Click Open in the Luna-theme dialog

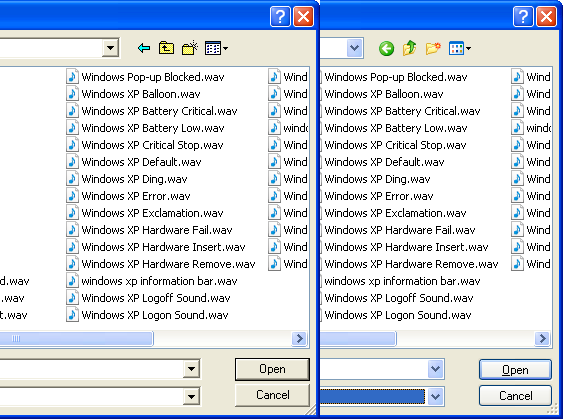pyautogui.click(x=515, y=369)
